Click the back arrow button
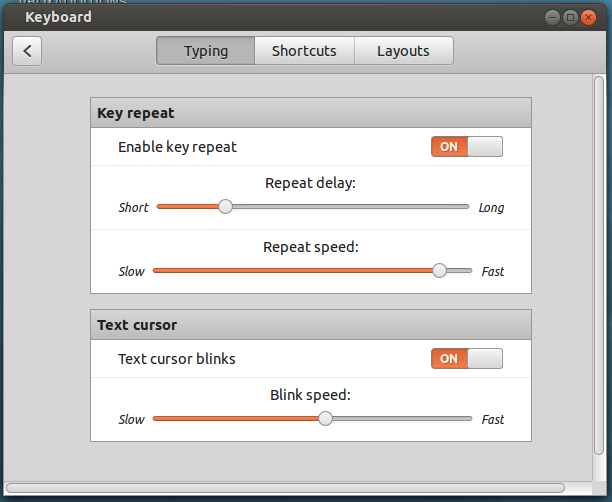This screenshot has height=502, width=612. pyautogui.click(x=27, y=51)
